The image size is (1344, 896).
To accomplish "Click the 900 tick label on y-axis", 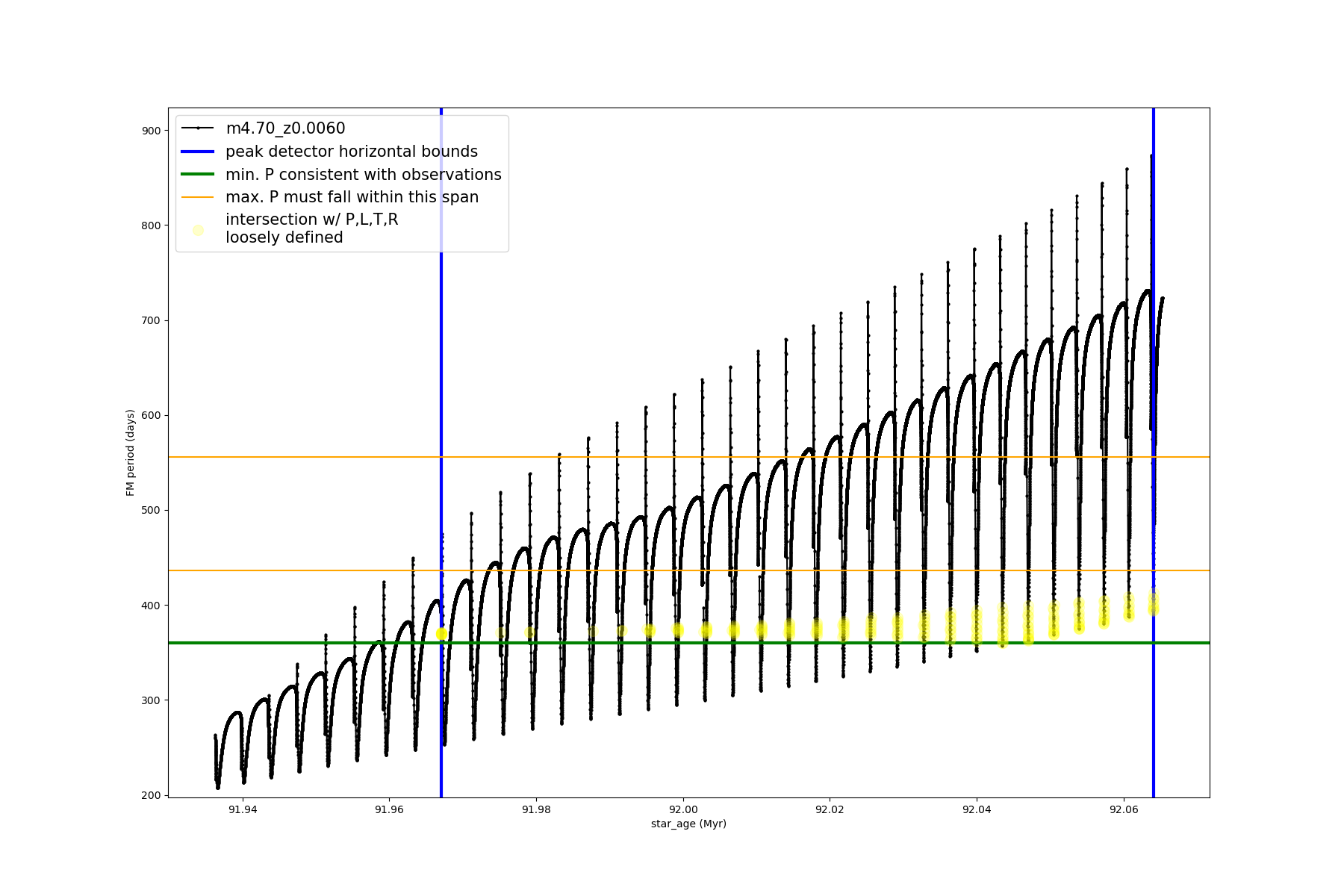I will pyautogui.click(x=151, y=131).
